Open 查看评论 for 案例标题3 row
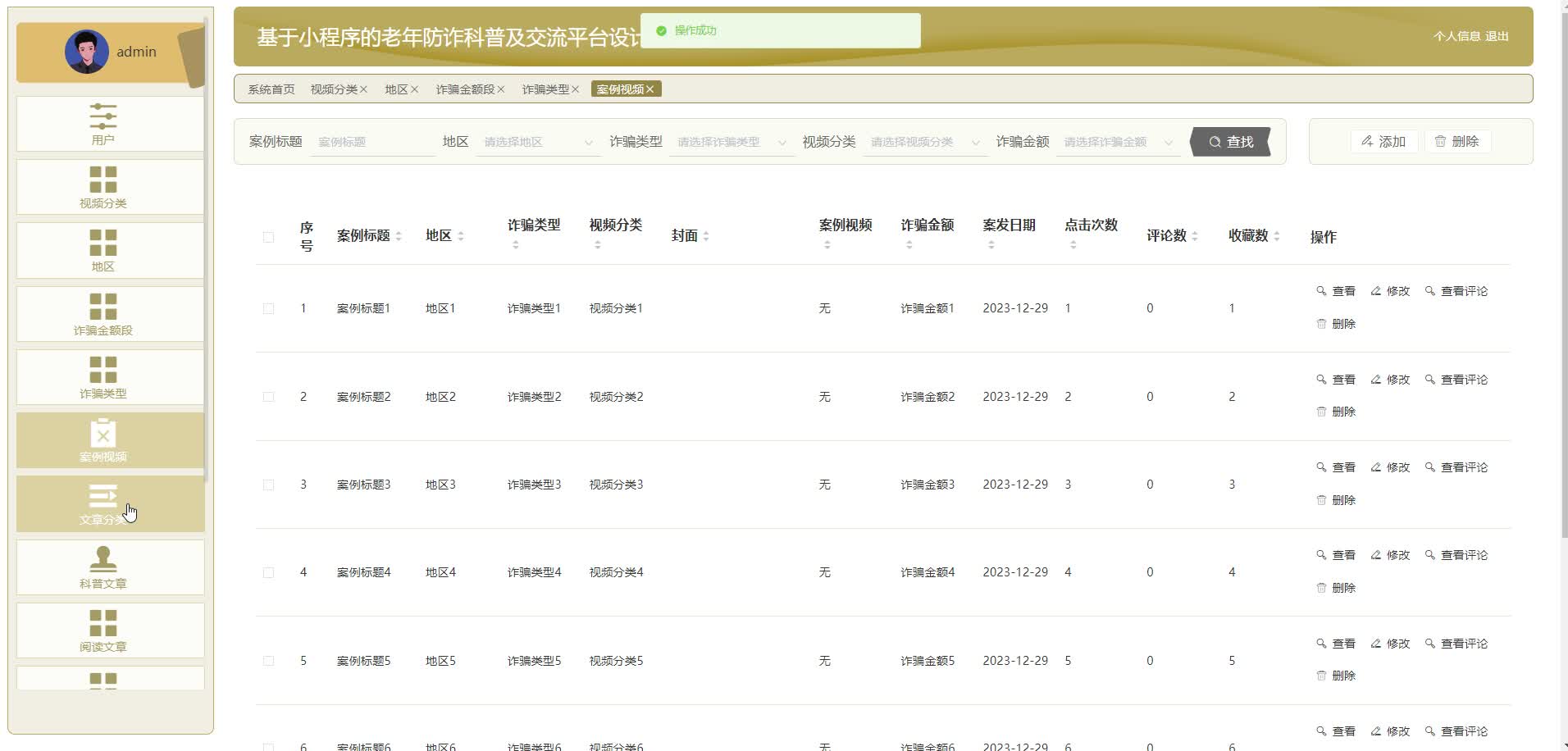Image resolution: width=1568 pixels, height=751 pixels. tap(1456, 467)
